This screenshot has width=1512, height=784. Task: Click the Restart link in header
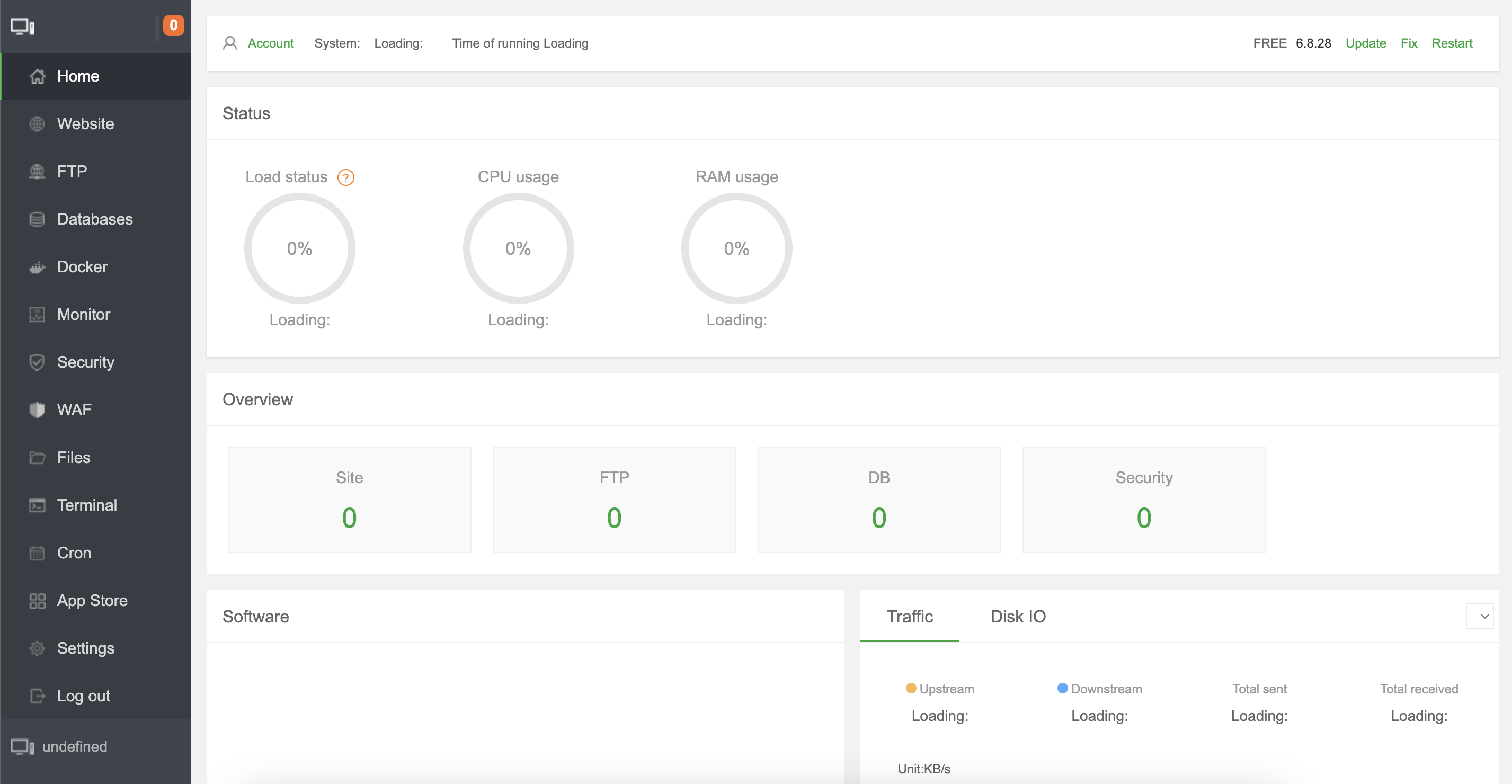pos(1452,43)
